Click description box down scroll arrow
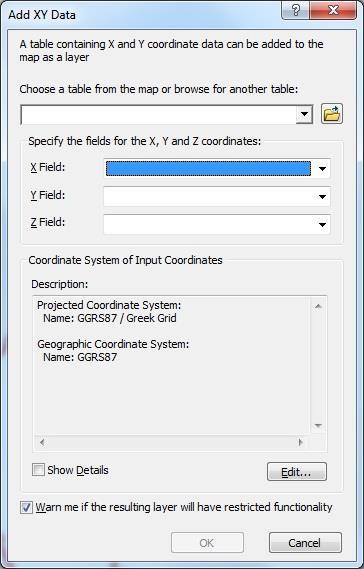Screen dimensions: 364x569 click(x=318, y=425)
